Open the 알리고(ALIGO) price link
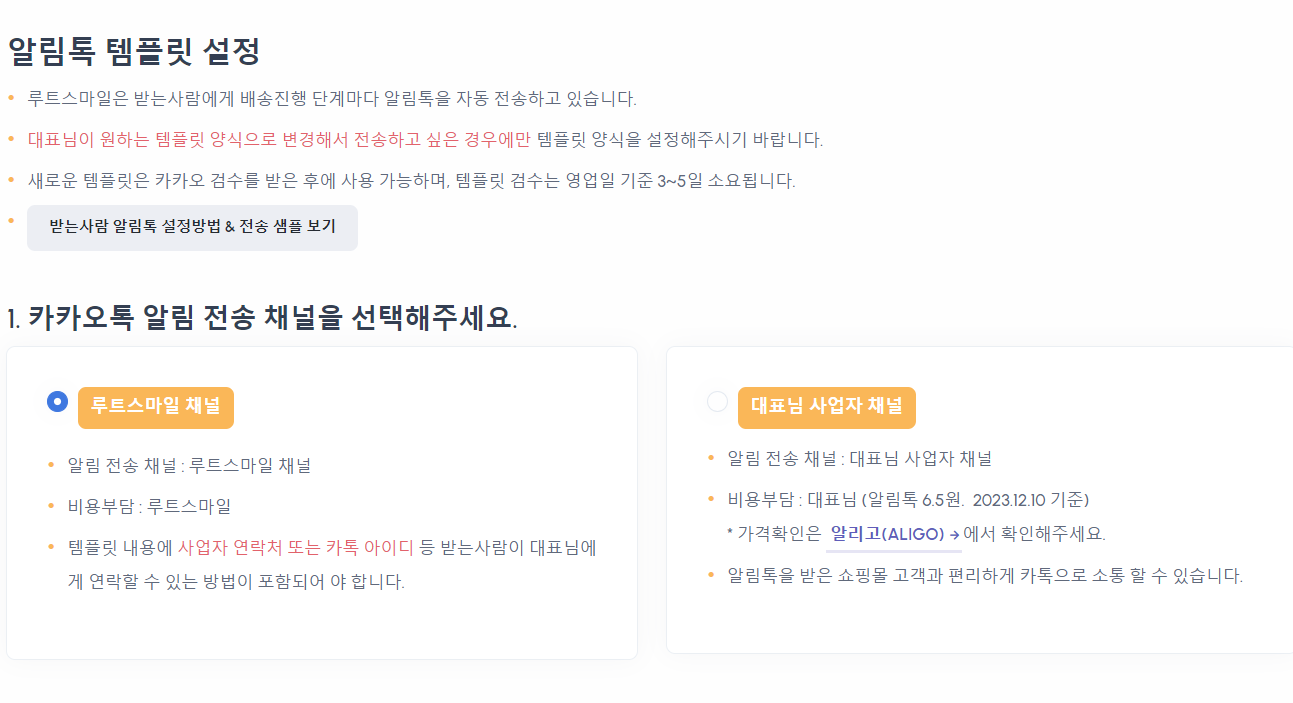The width and height of the screenshot is (1293, 703). tap(887, 533)
